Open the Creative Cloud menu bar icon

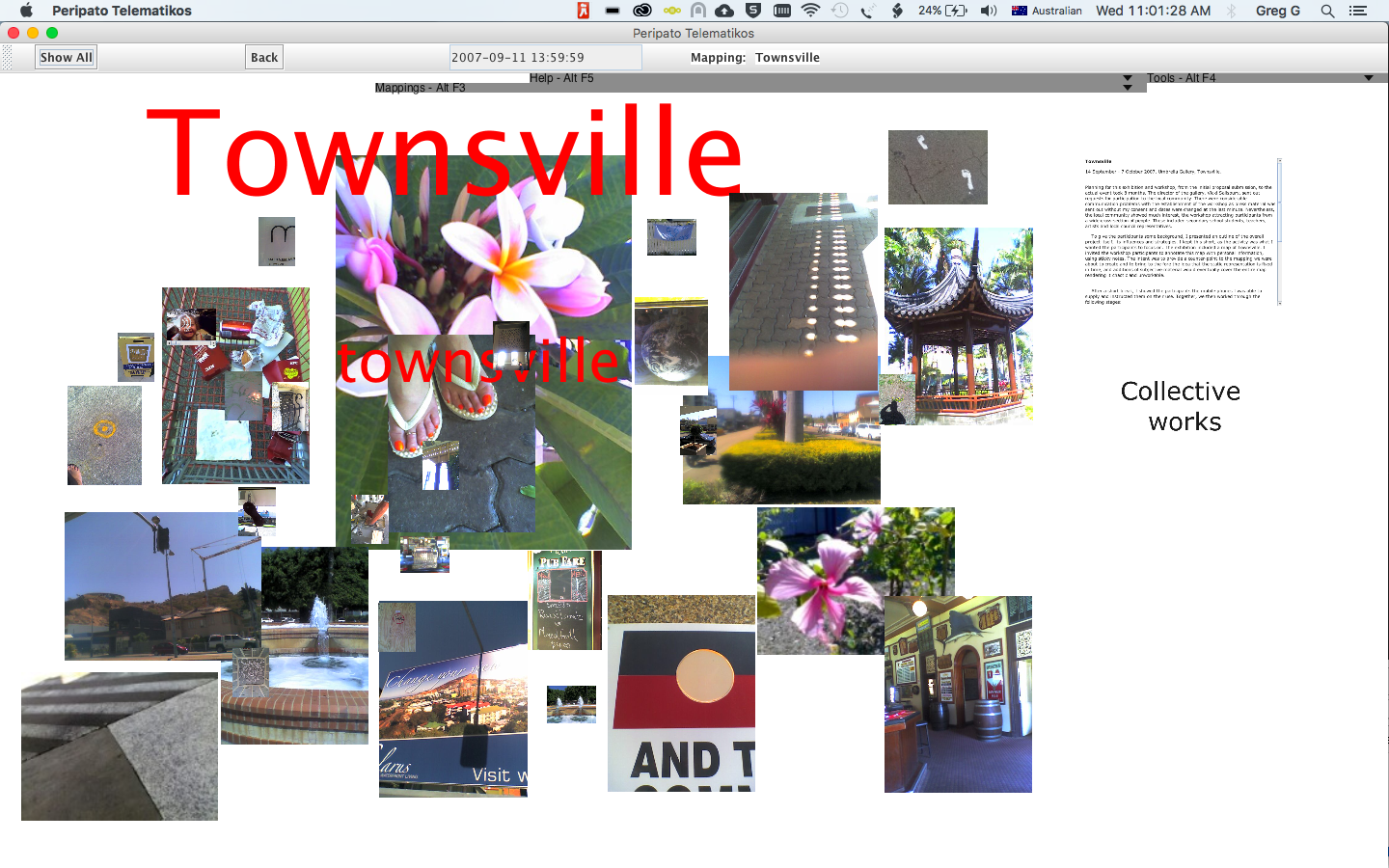[x=641, y=11]
